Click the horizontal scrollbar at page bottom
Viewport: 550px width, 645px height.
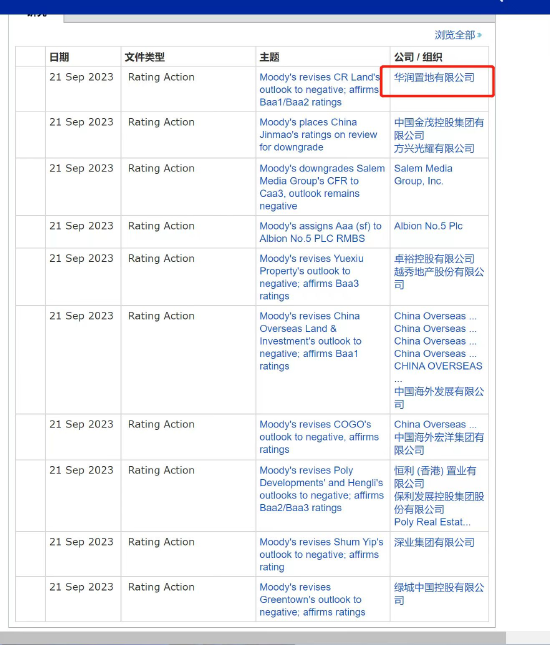click(253, 638)
